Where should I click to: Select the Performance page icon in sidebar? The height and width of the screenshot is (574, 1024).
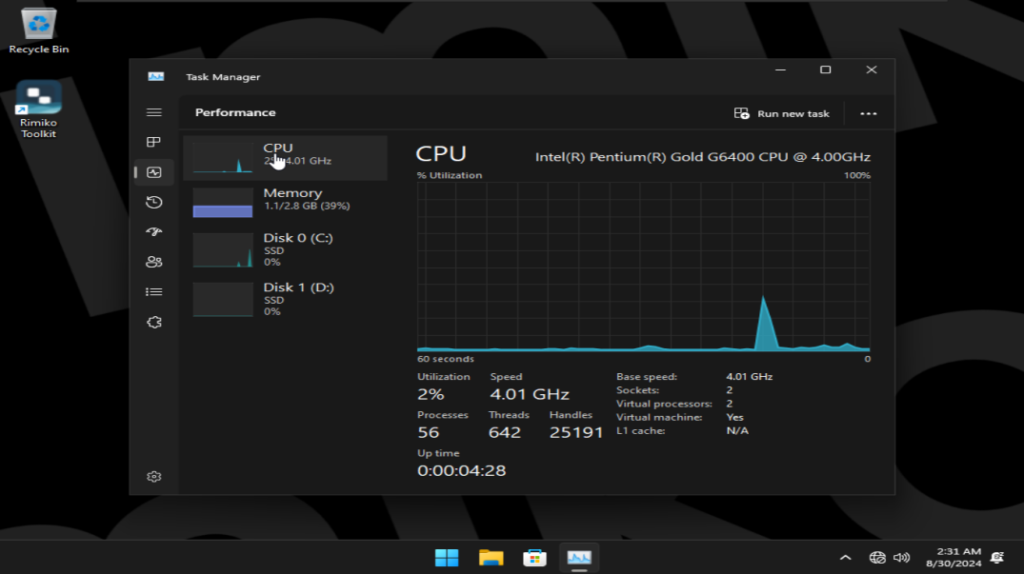point(154,172)
